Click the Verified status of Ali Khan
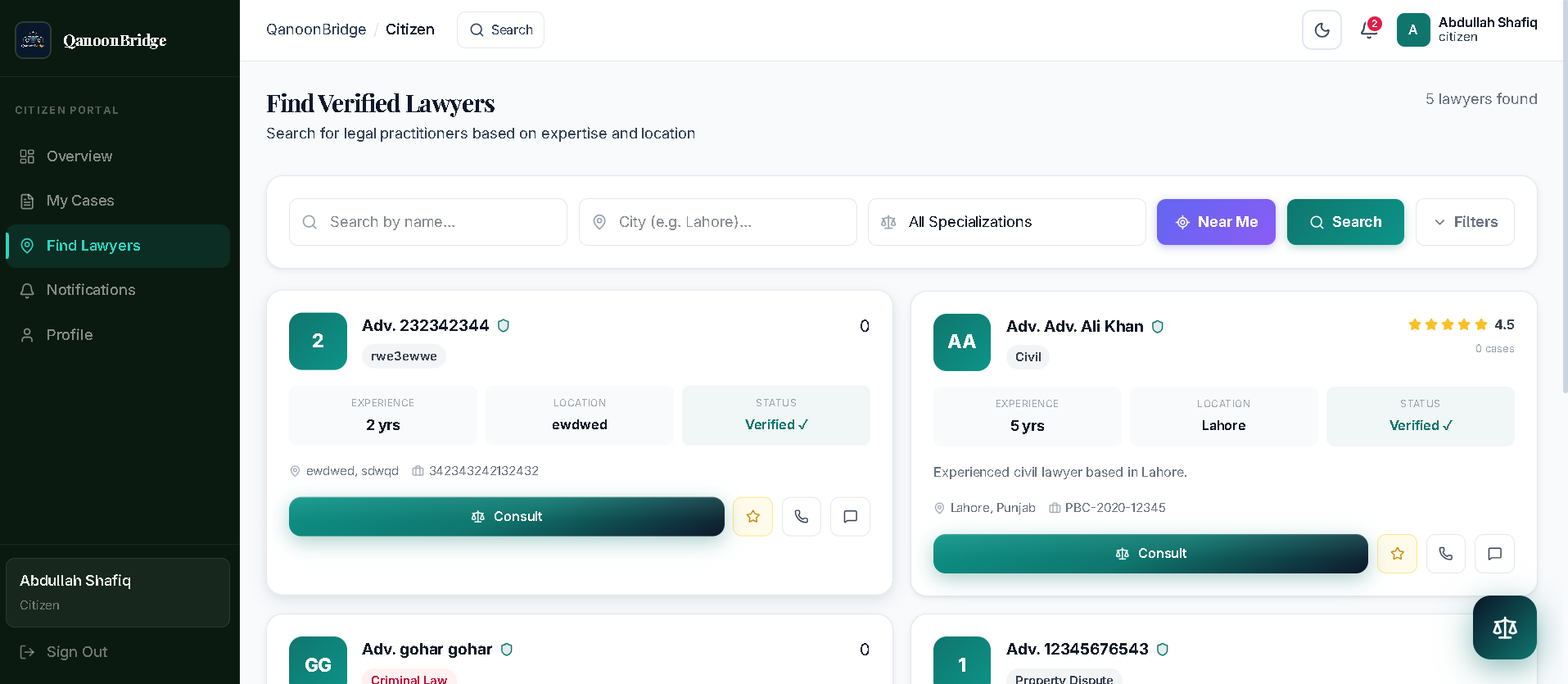This screenshot has width=1568, height=684. click(1421, 426)
